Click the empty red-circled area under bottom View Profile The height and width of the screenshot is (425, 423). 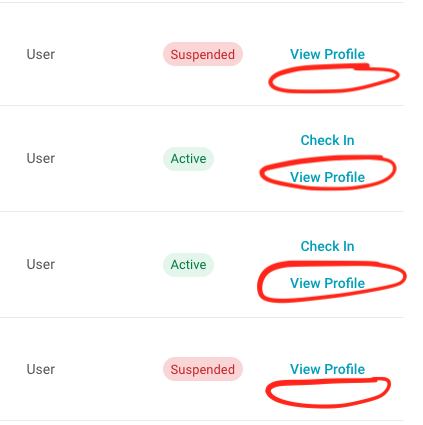coord(328,392)
